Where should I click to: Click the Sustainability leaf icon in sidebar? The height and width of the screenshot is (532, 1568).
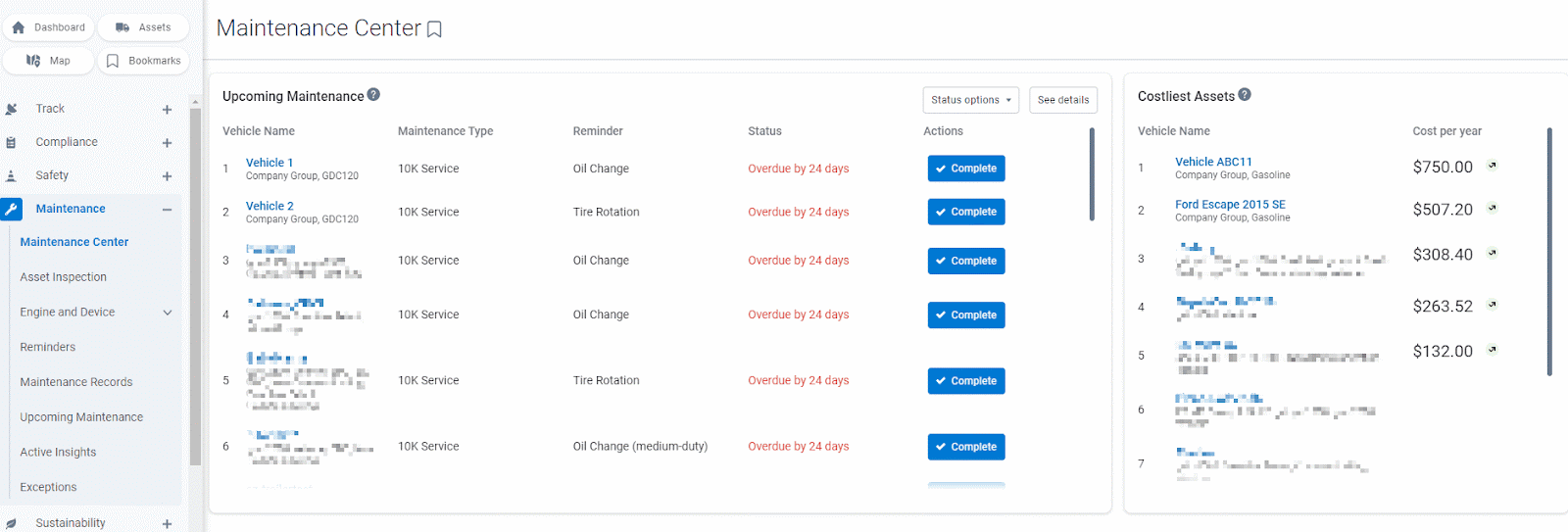11,523
